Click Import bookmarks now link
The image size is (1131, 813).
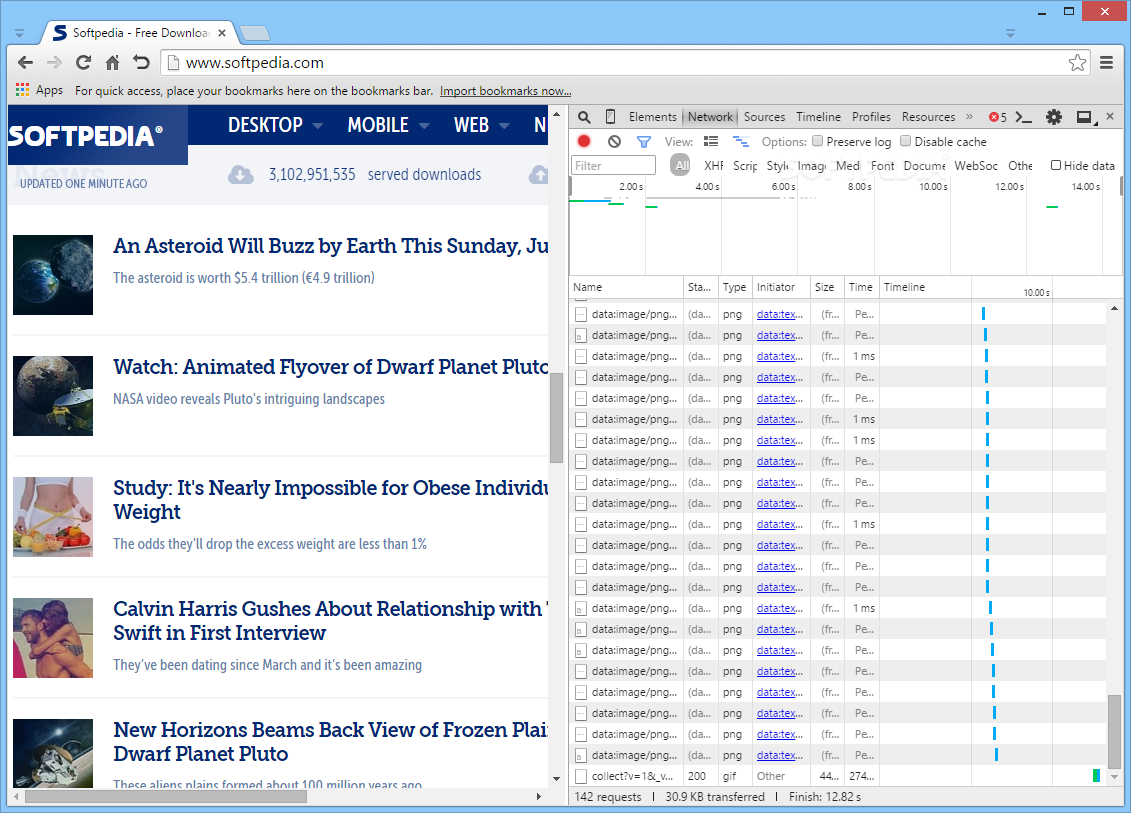tap(505, 91)
